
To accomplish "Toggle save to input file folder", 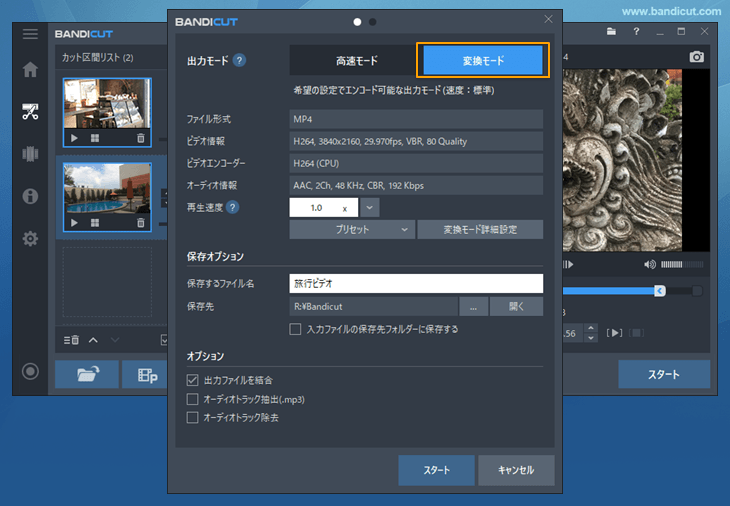I will 295,330.
